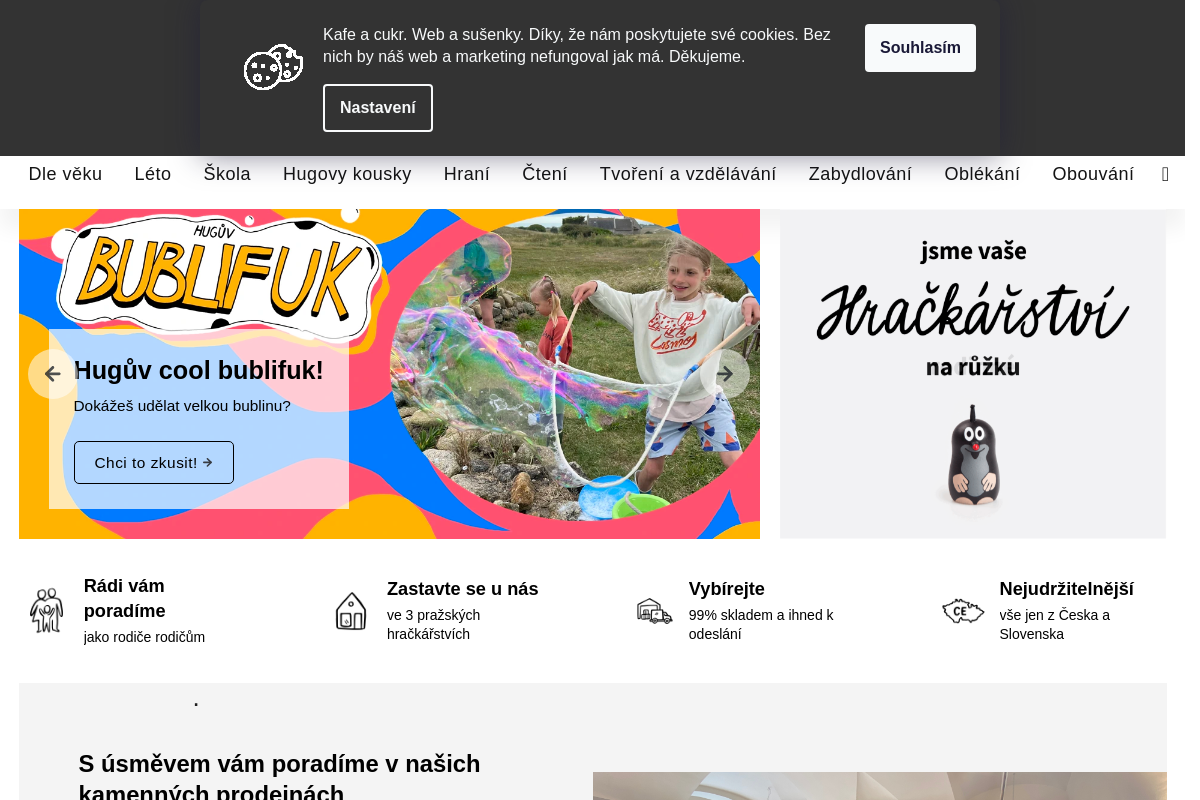The height and width of the screenshot is (800, 1200).
Task: Open the Léto category
Action: click(153, 174)
